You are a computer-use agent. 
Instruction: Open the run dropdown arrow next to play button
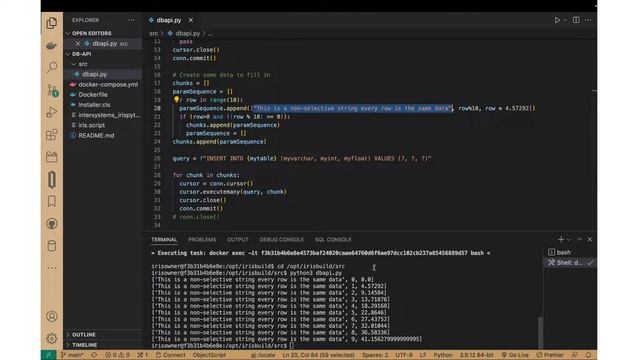[x=565, y=20]
